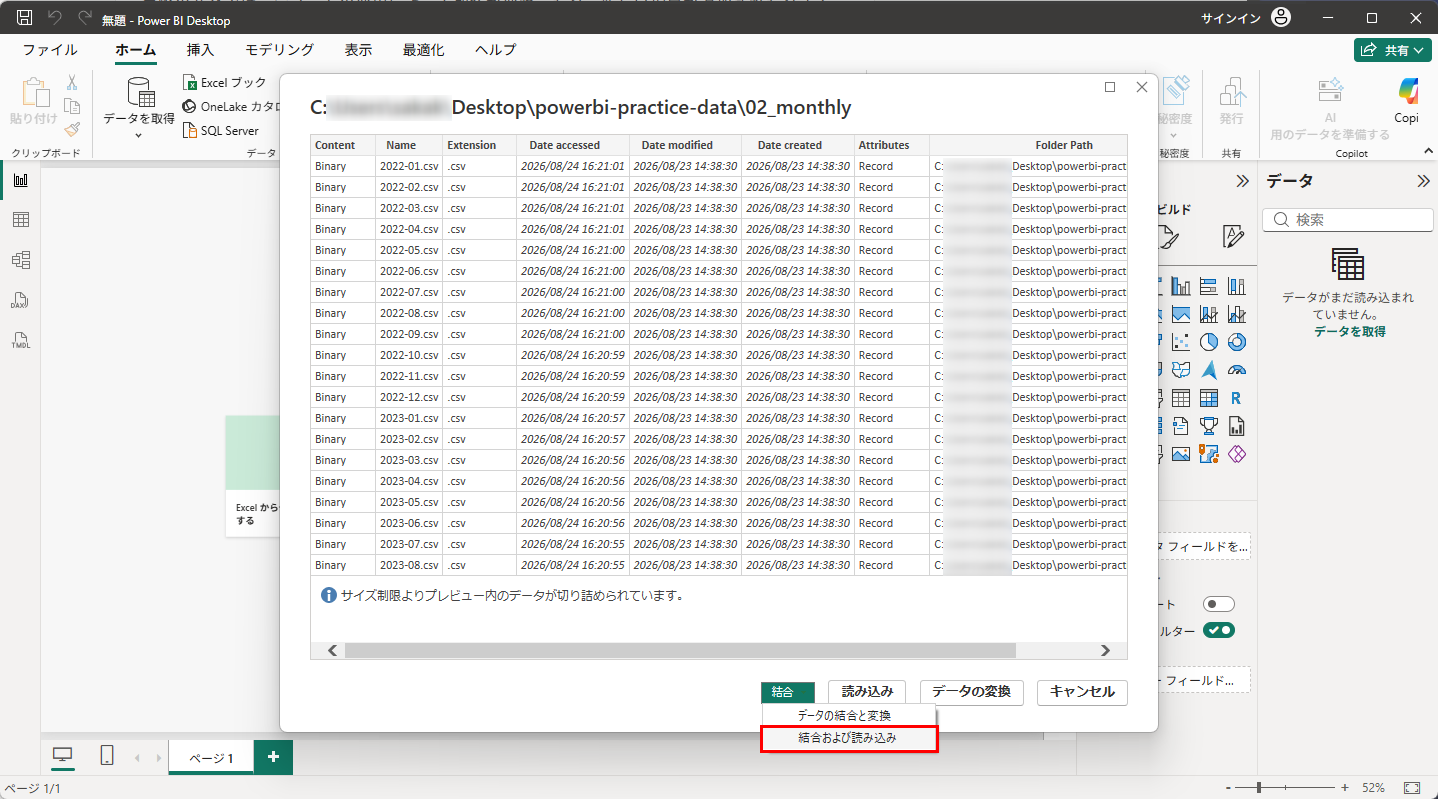Image resolution: width=1438 pixels, height=799 pixels.
Task: Click the dialog's horizontal scrollbar
Action: [680, 650]
